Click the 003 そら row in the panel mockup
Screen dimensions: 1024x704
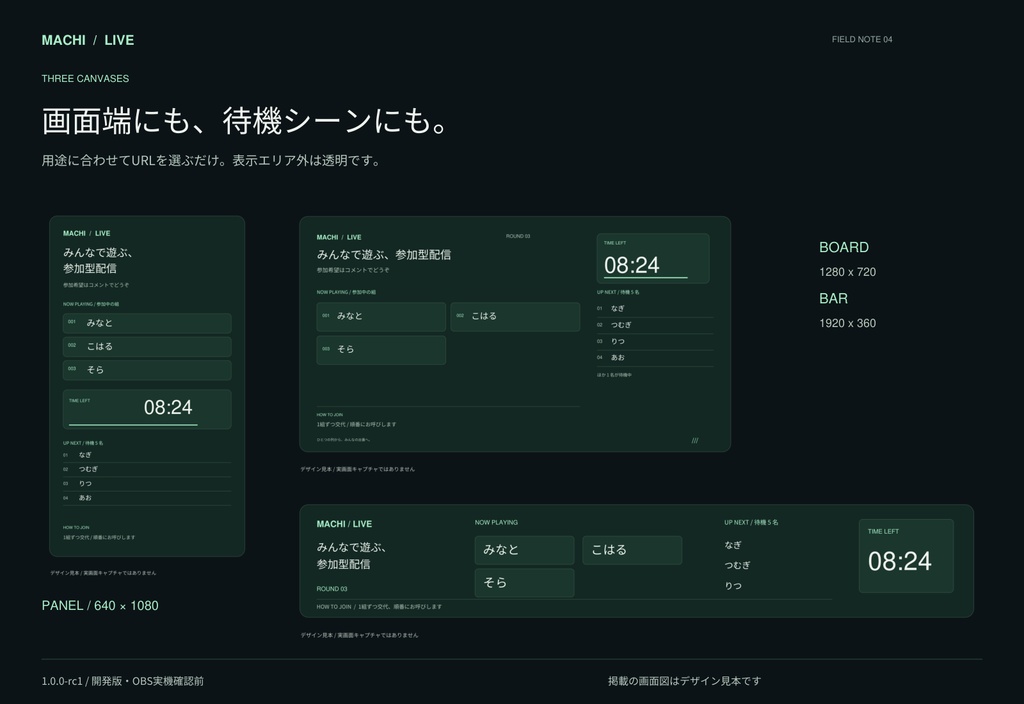click(x=147, y=370)
